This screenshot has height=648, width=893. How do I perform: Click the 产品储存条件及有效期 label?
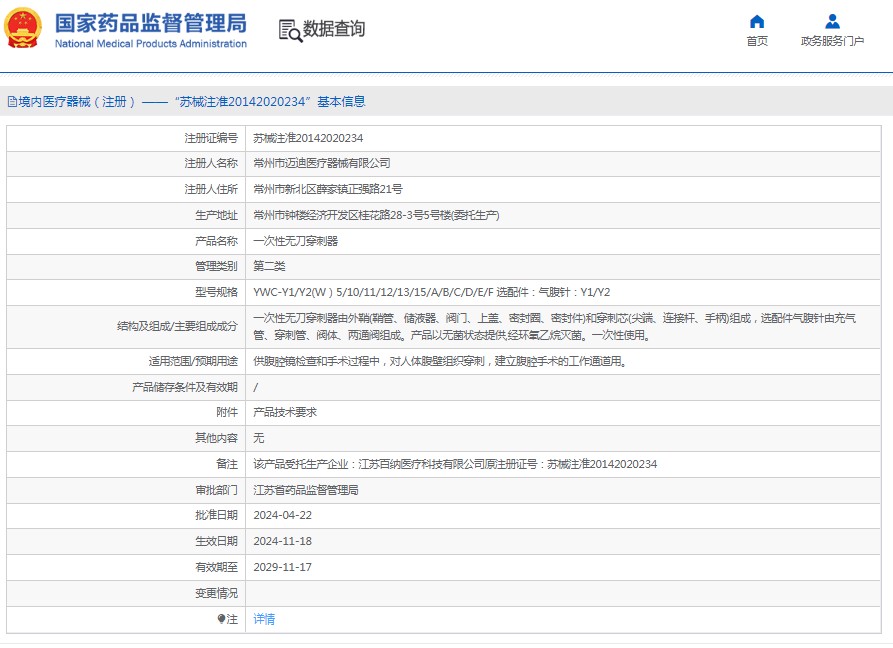(x=185, y=387)
